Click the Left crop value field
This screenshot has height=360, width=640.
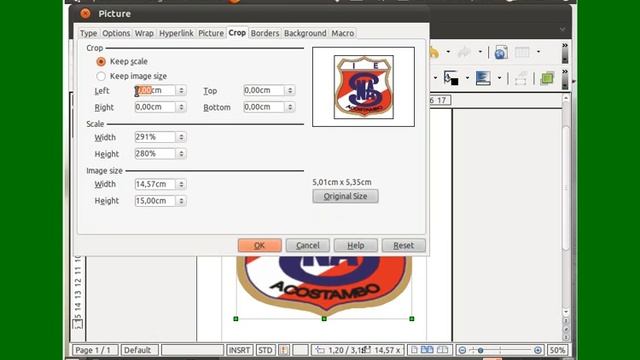click(x=155, y=90)
